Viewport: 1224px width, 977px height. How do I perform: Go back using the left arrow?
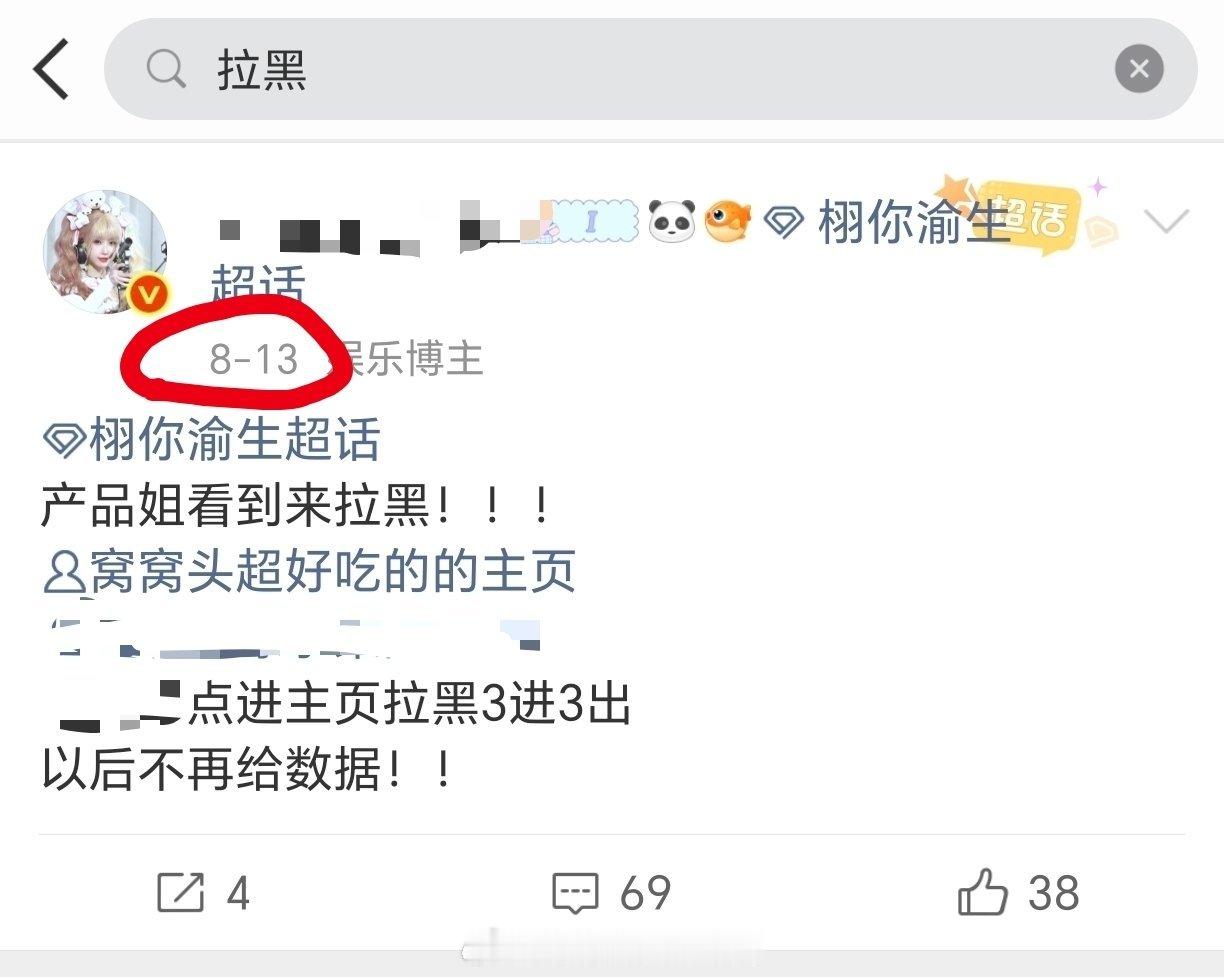[x=51, y=69]
